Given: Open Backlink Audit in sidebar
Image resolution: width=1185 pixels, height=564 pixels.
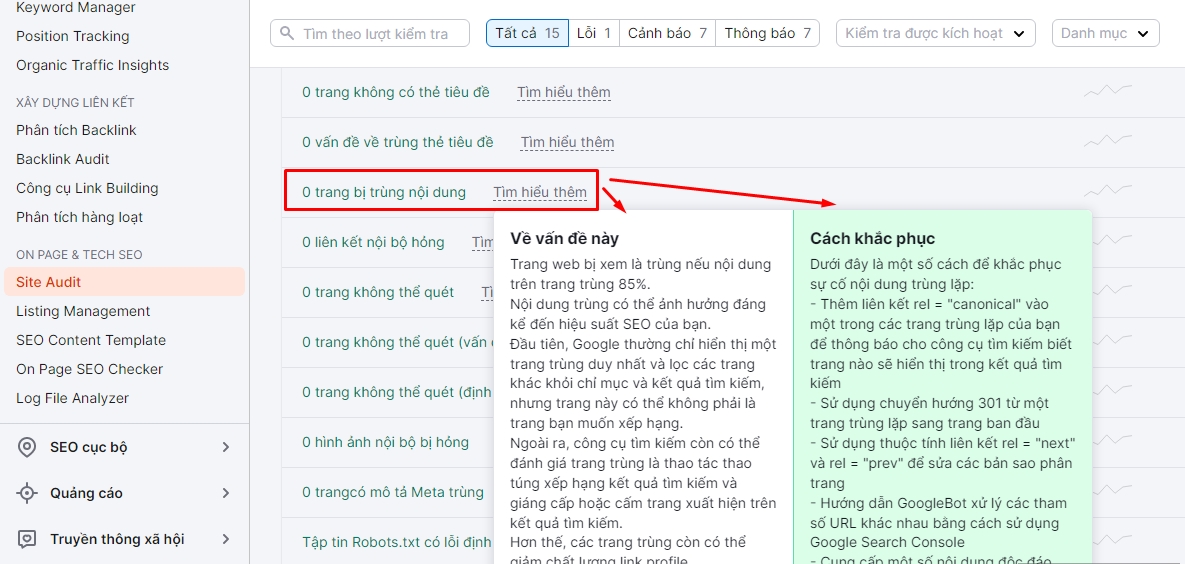Looking at the screenshot, I should pyautogui.click(x=63, y=160).
